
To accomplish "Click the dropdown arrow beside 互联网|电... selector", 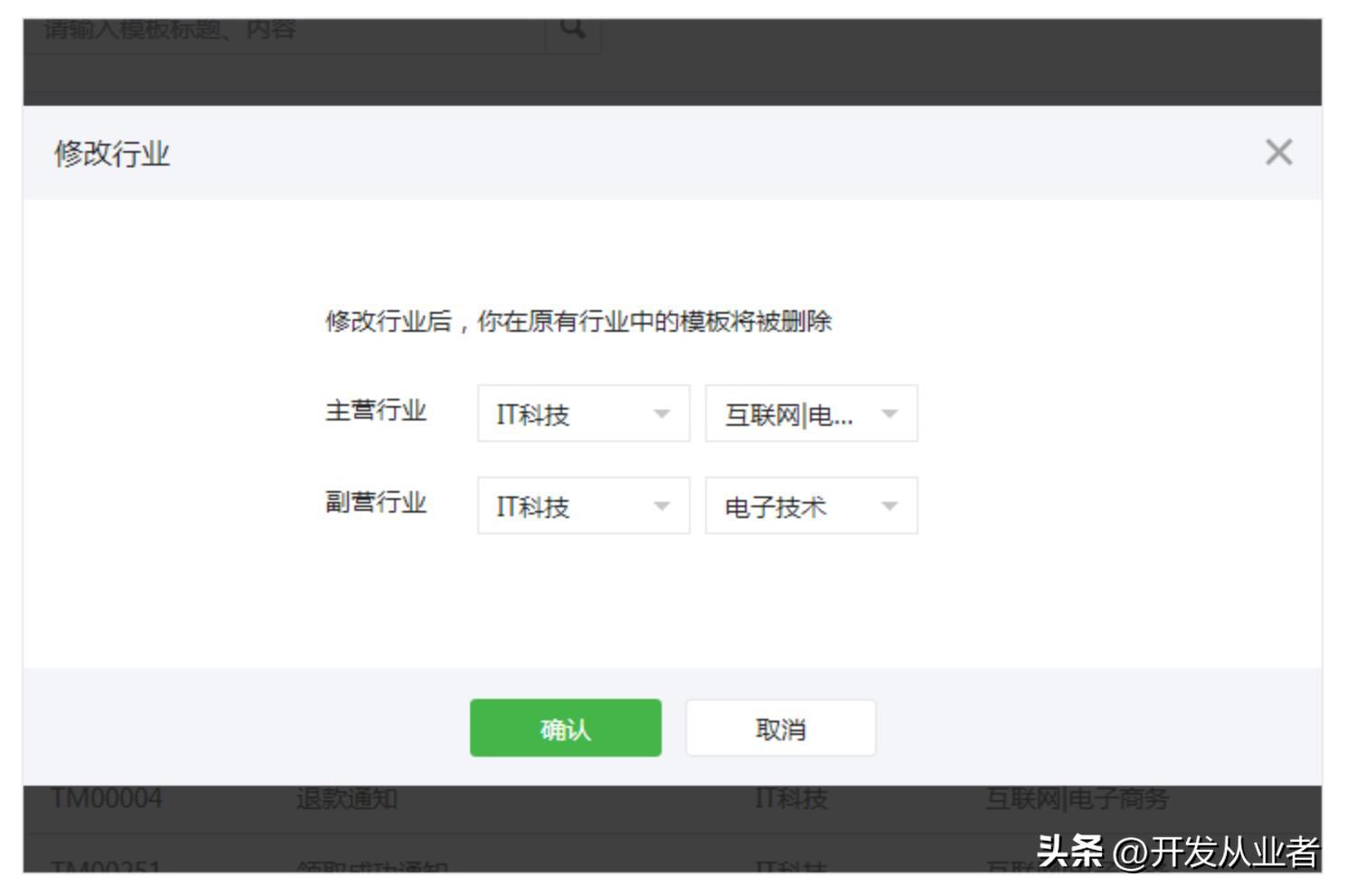I will click(890, 413).
